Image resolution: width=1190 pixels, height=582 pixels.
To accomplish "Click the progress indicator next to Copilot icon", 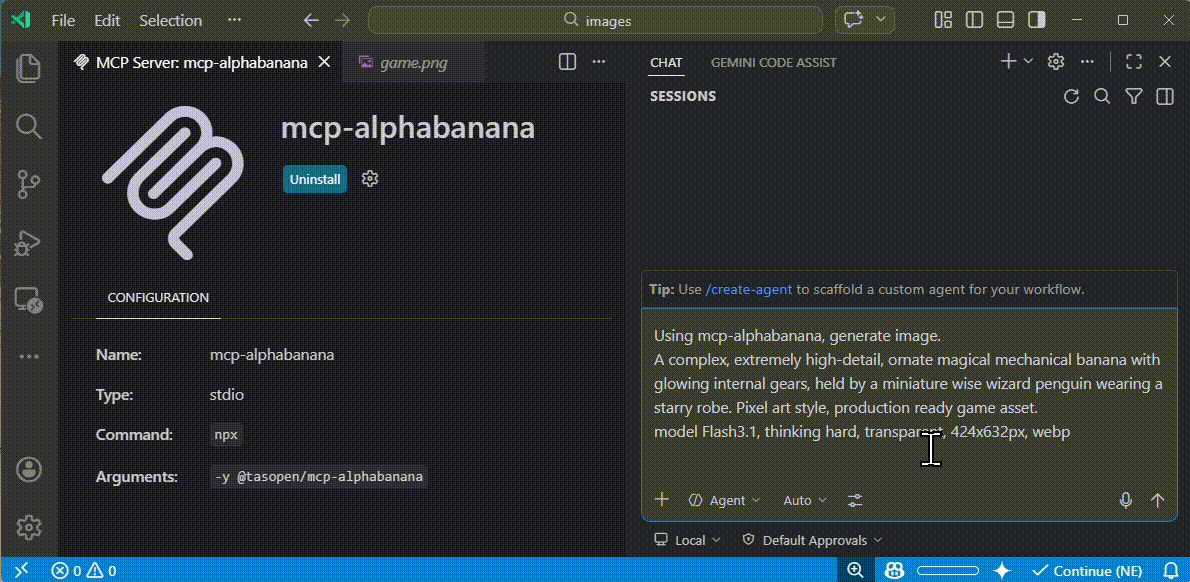I will point(946,570).
